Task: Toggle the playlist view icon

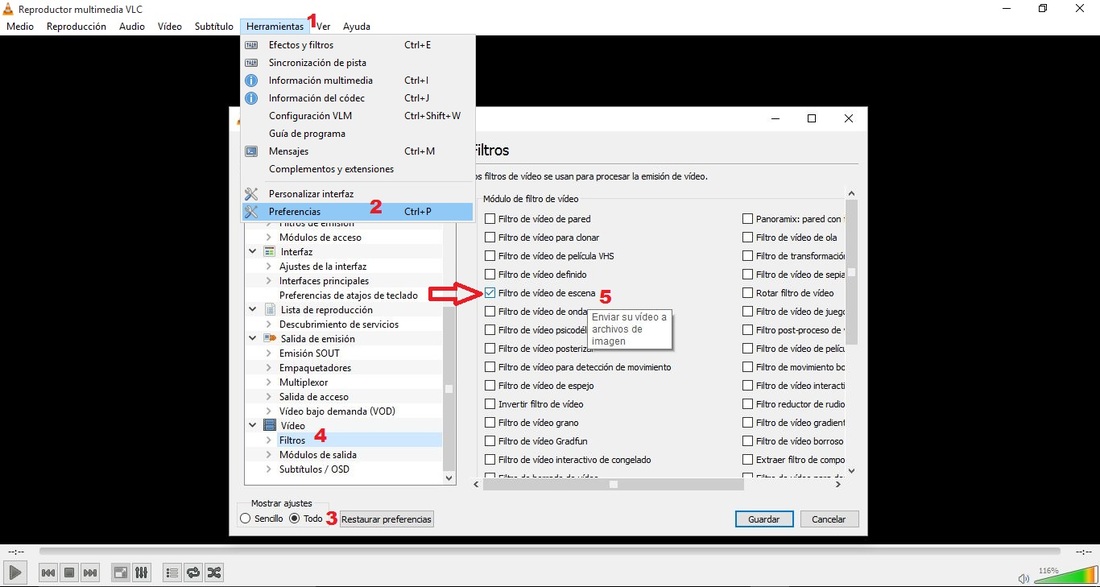Action: (x=172, y=572)
